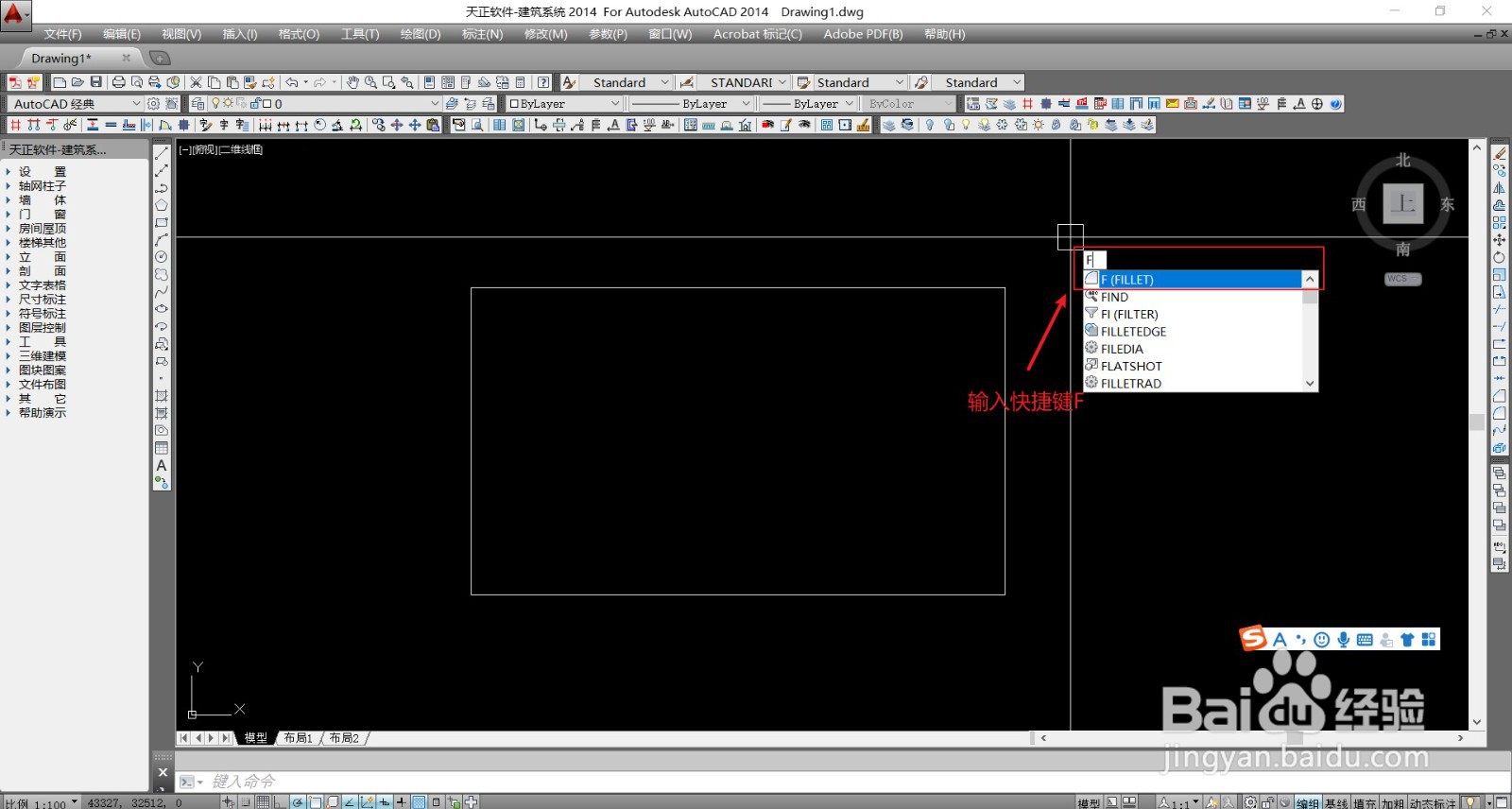Open the Layer Properties Manager icon

click(x=198, y=104)
